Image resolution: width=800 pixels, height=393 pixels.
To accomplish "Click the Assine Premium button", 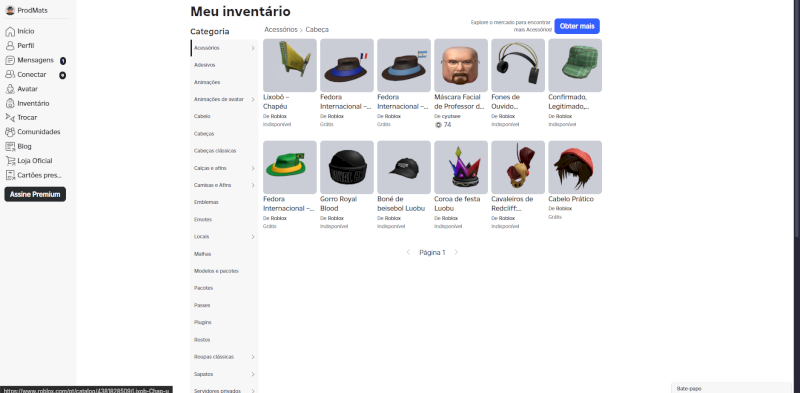I will tap(35, 194).
